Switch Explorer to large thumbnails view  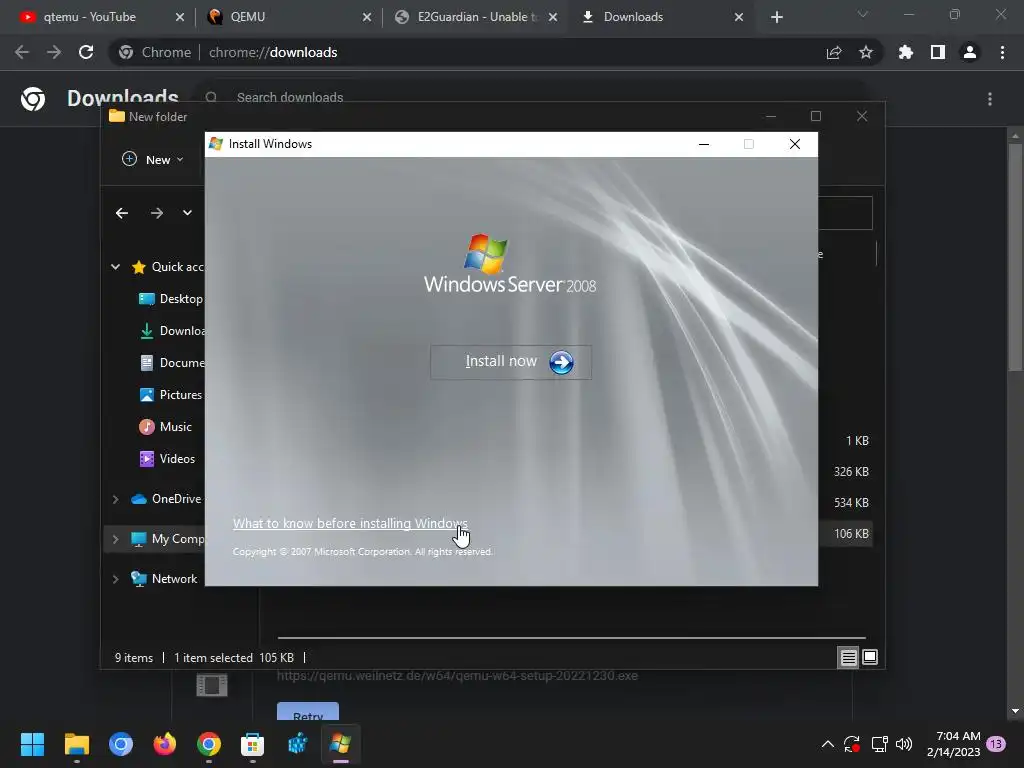coord(870,657)
